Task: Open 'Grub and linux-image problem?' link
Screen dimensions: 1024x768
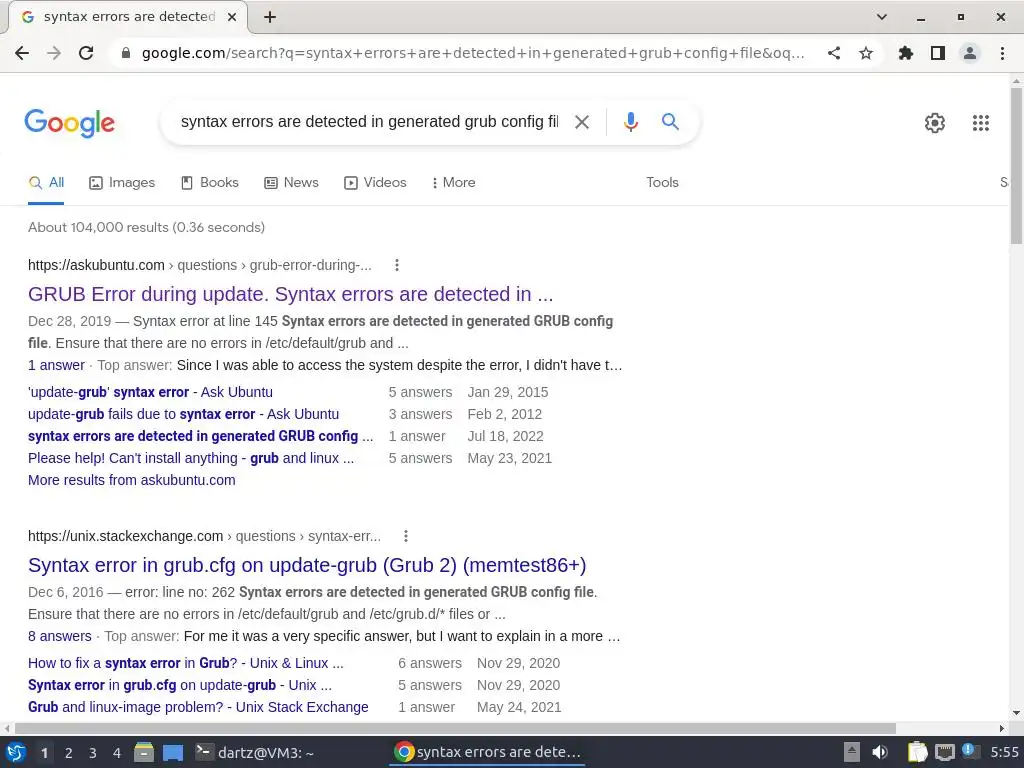Action: coord(198,707)
